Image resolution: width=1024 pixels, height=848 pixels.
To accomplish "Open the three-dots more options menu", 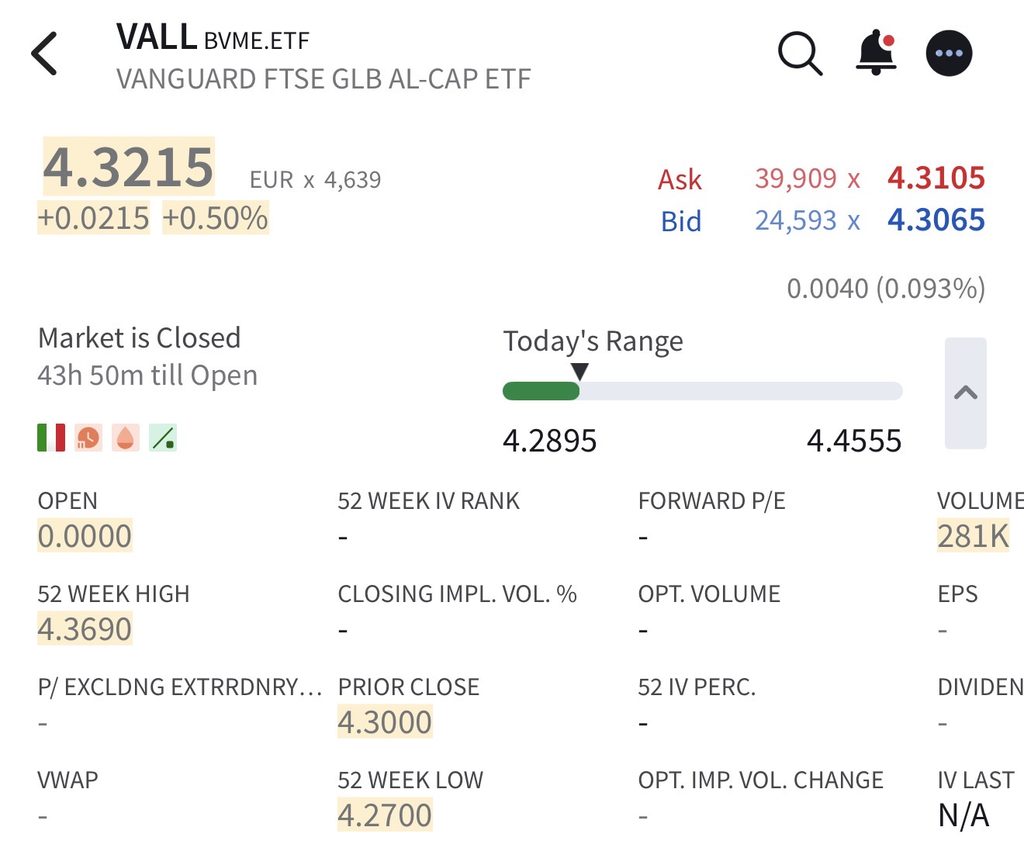I will coord(949,53).
